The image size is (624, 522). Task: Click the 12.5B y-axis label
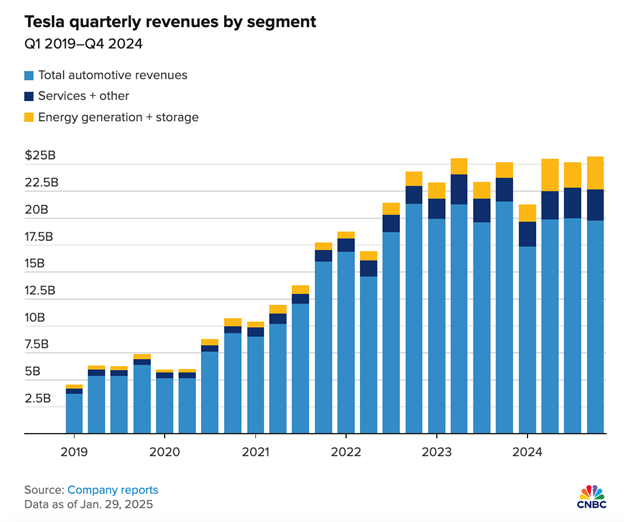pyautogui.click(x=40, y=290)
